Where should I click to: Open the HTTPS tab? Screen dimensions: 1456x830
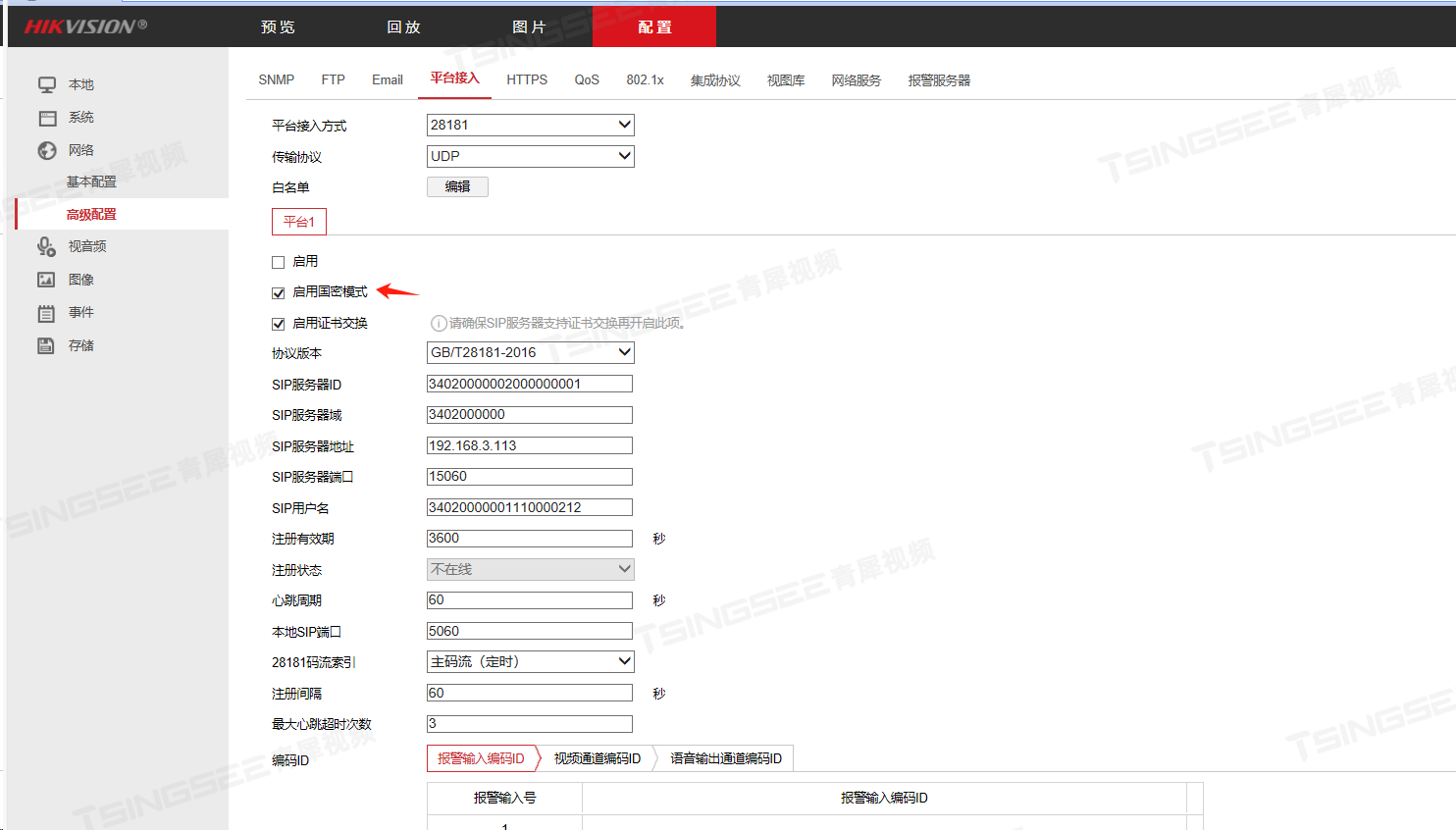tap(527, 79)
